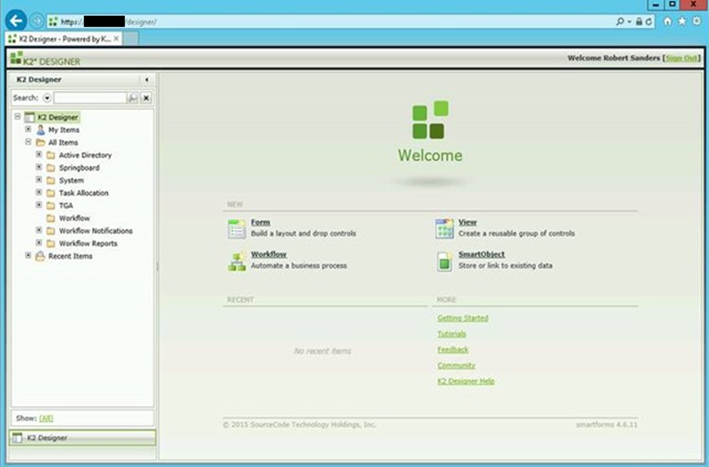This screenshot has height=467, width=709.
Task: Open the Tutorials link
Action: click(x=452, y=334)
